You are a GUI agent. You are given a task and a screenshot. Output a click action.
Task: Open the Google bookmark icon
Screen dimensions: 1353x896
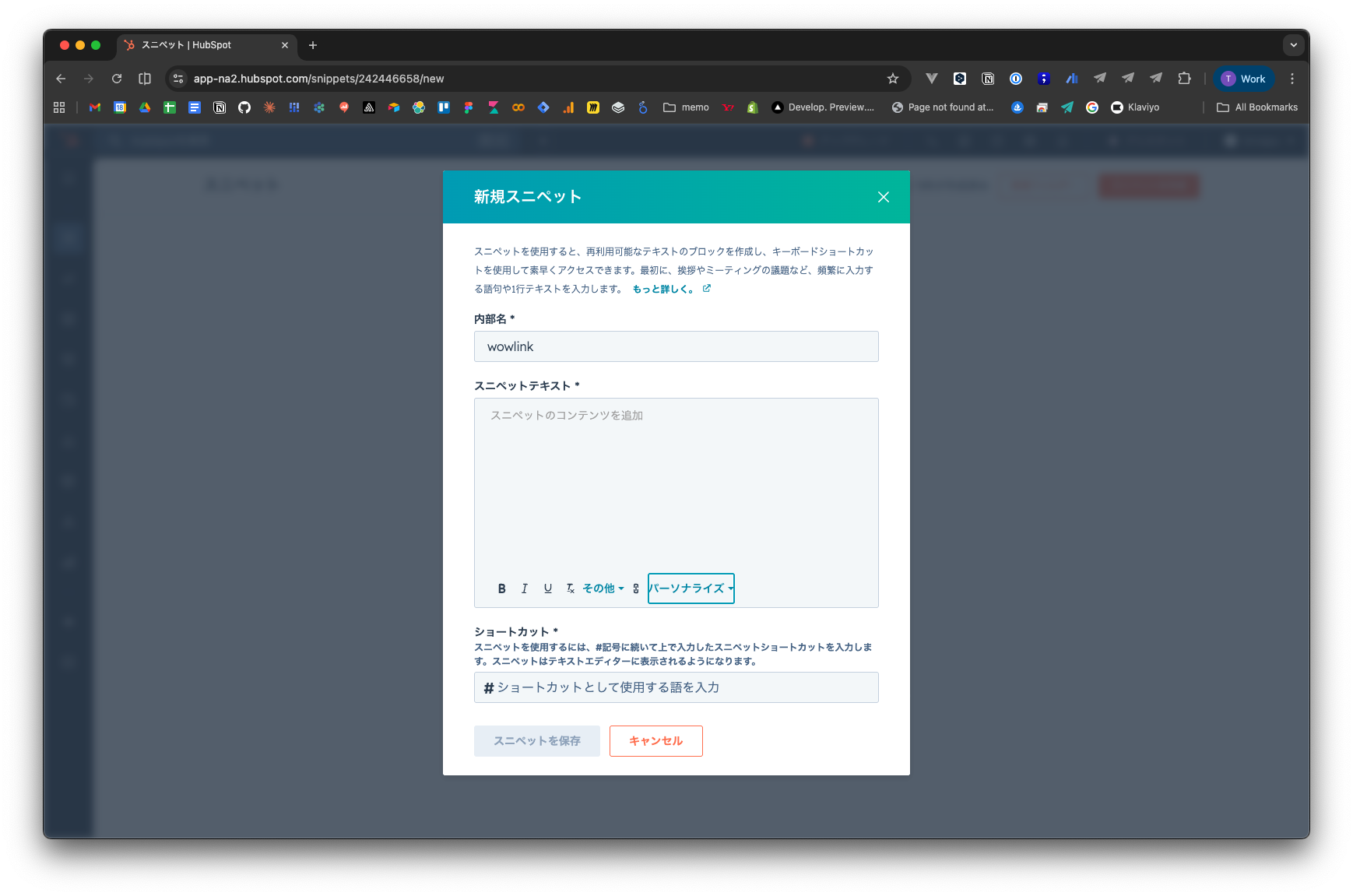(1092, 107)
